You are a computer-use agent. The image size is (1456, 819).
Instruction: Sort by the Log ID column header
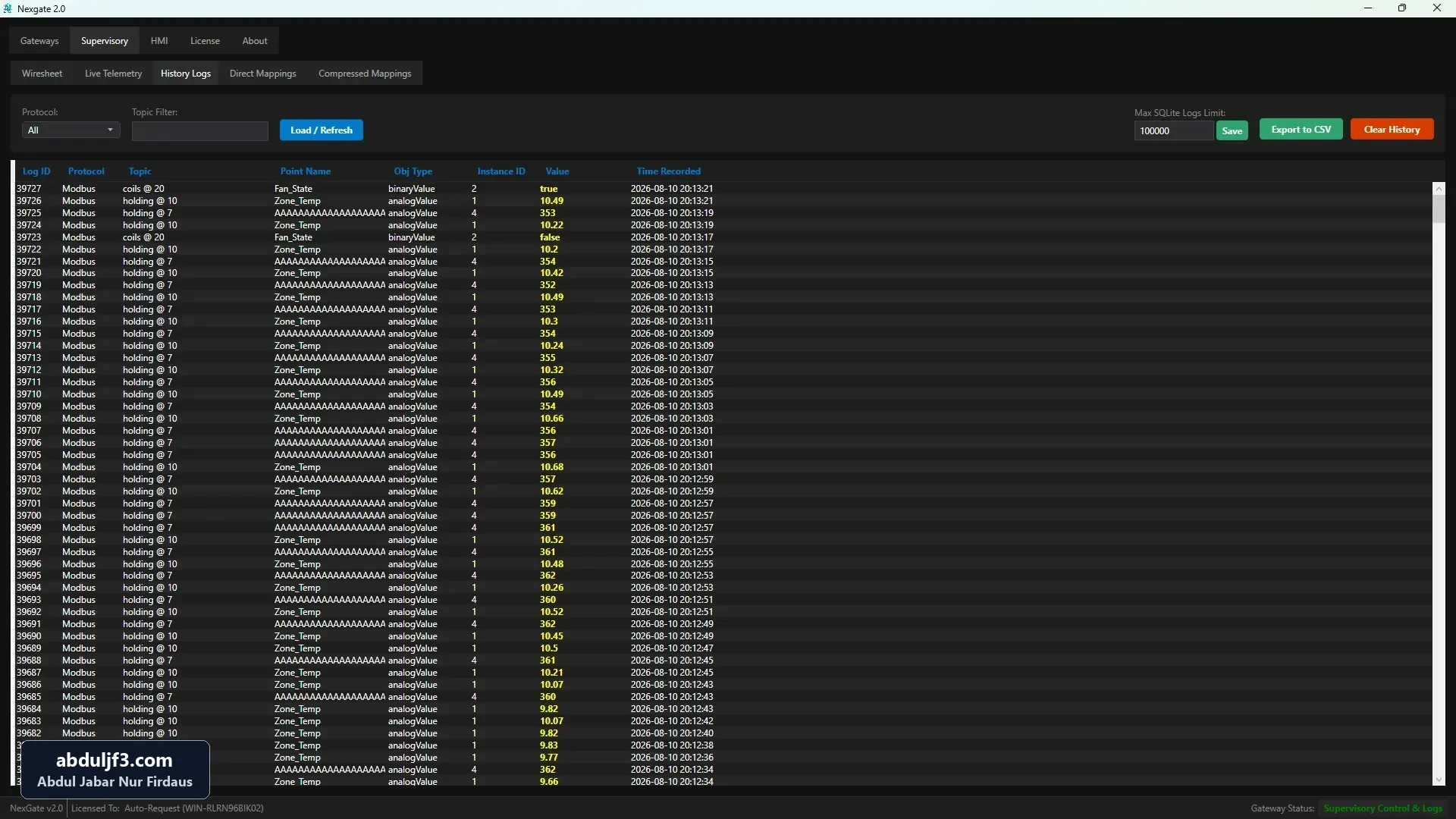click(36, 171)
